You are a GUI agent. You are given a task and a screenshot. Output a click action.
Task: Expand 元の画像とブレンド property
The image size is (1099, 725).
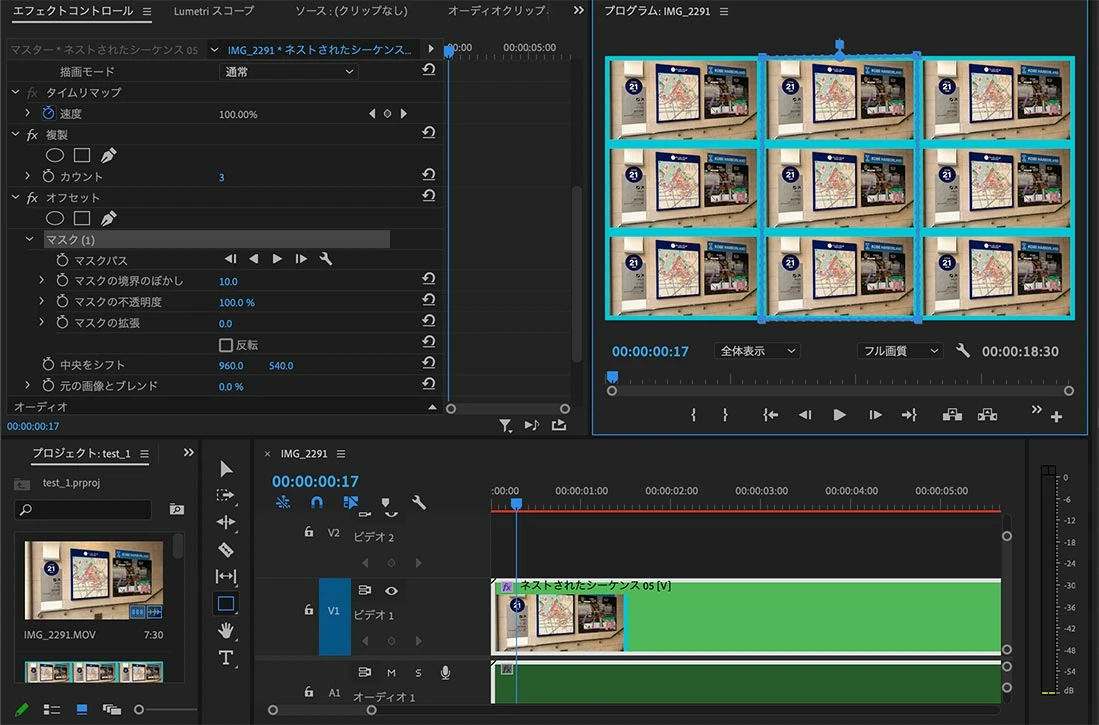coord(27,385)
